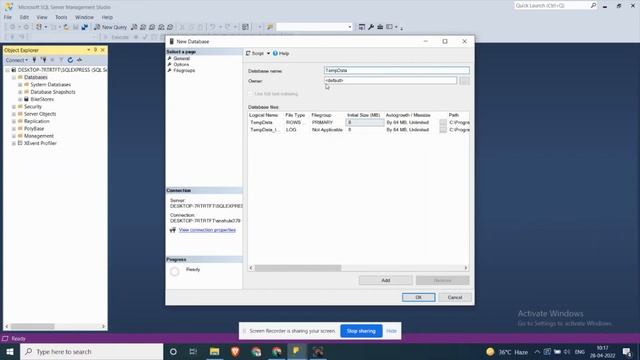Open Cortana circle icon on taskbar
The image size is (640, 360).
pos(173,351)
